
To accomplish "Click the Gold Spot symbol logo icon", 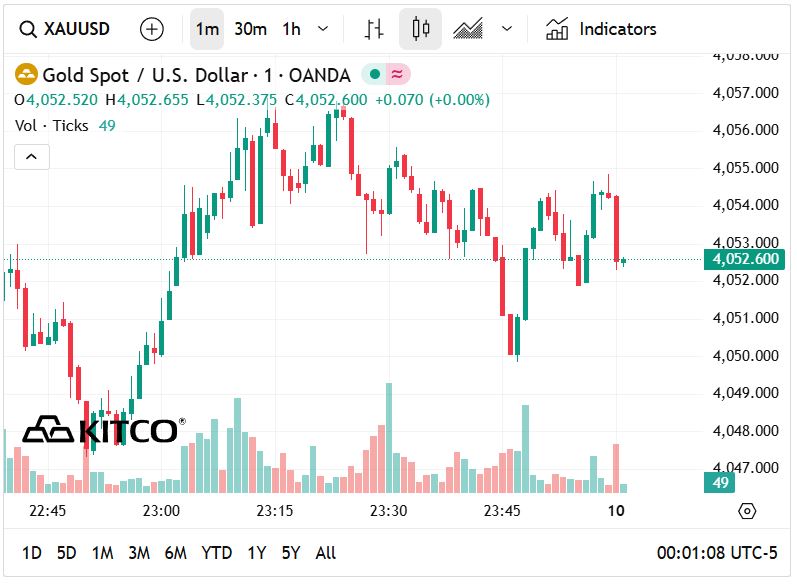I will 26,75.
